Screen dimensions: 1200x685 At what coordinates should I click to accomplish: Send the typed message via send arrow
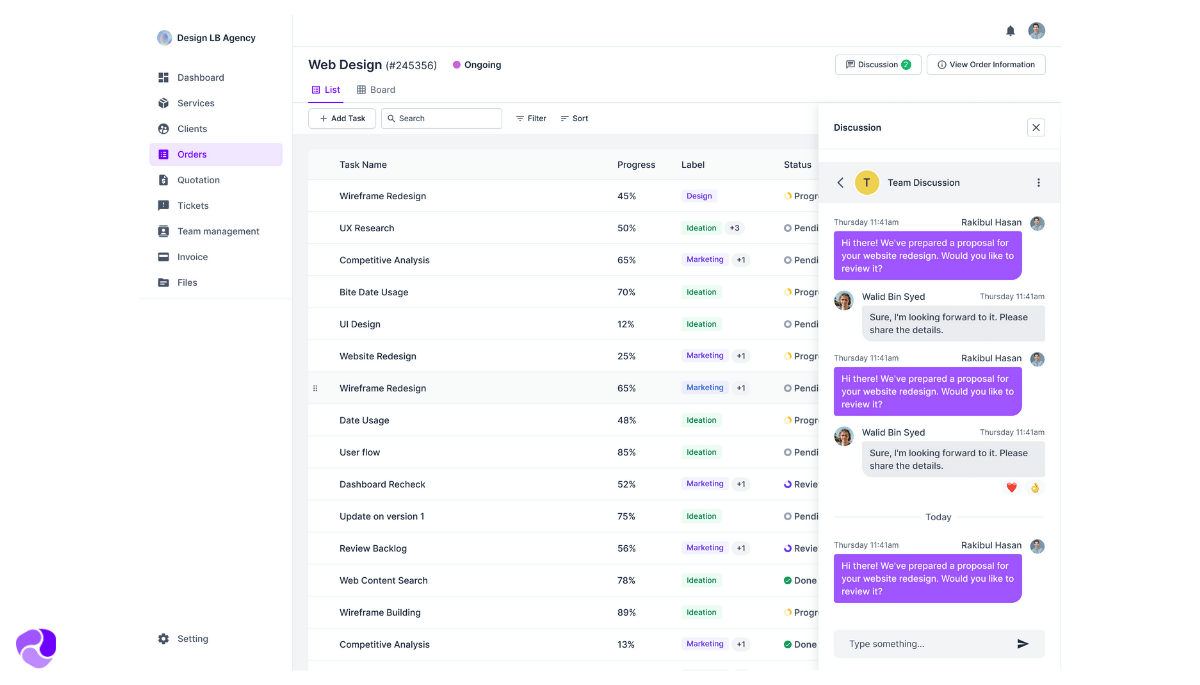(1023, 644)
